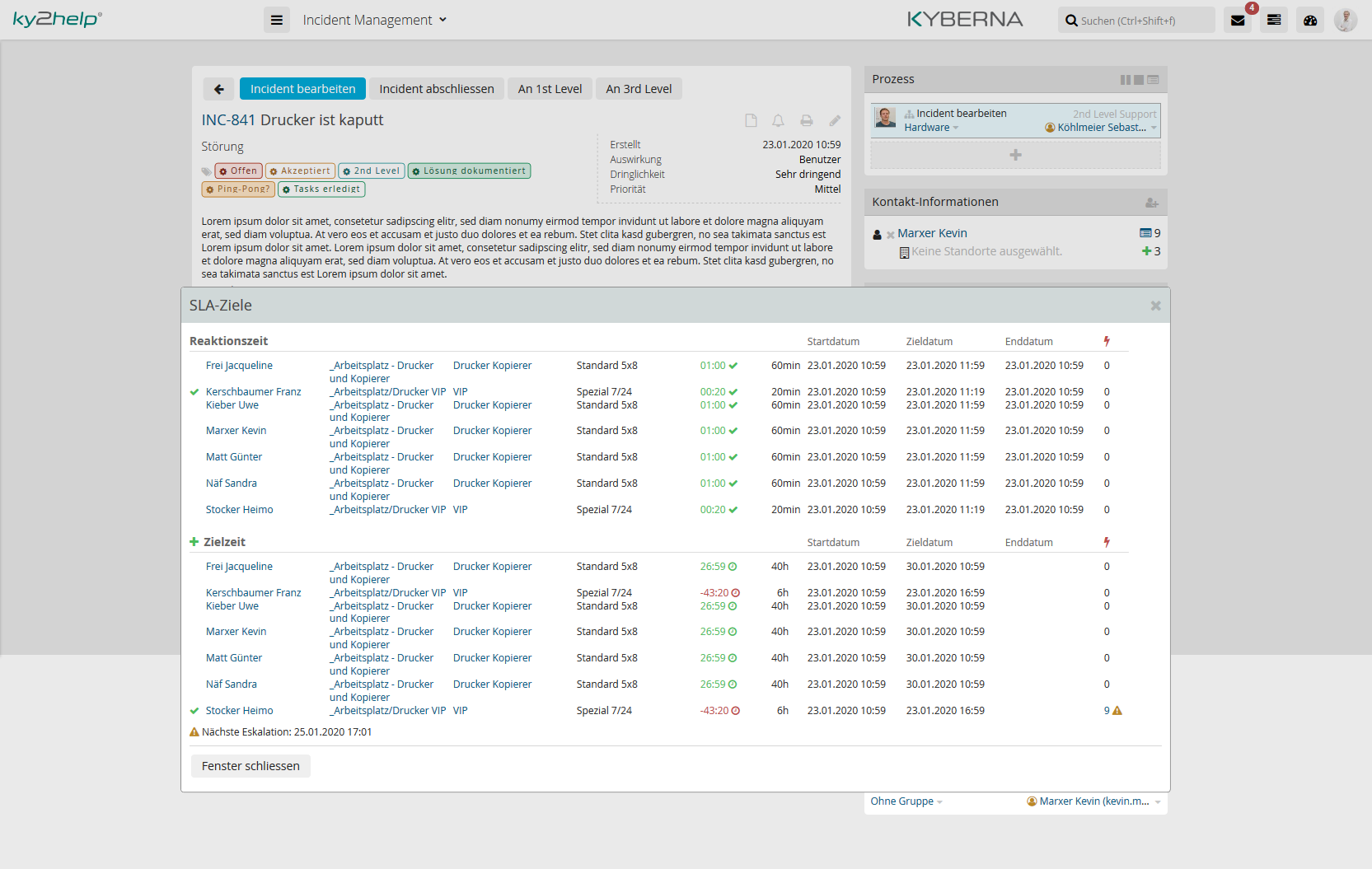Pause the process via the pause control

coord(1126,79)
